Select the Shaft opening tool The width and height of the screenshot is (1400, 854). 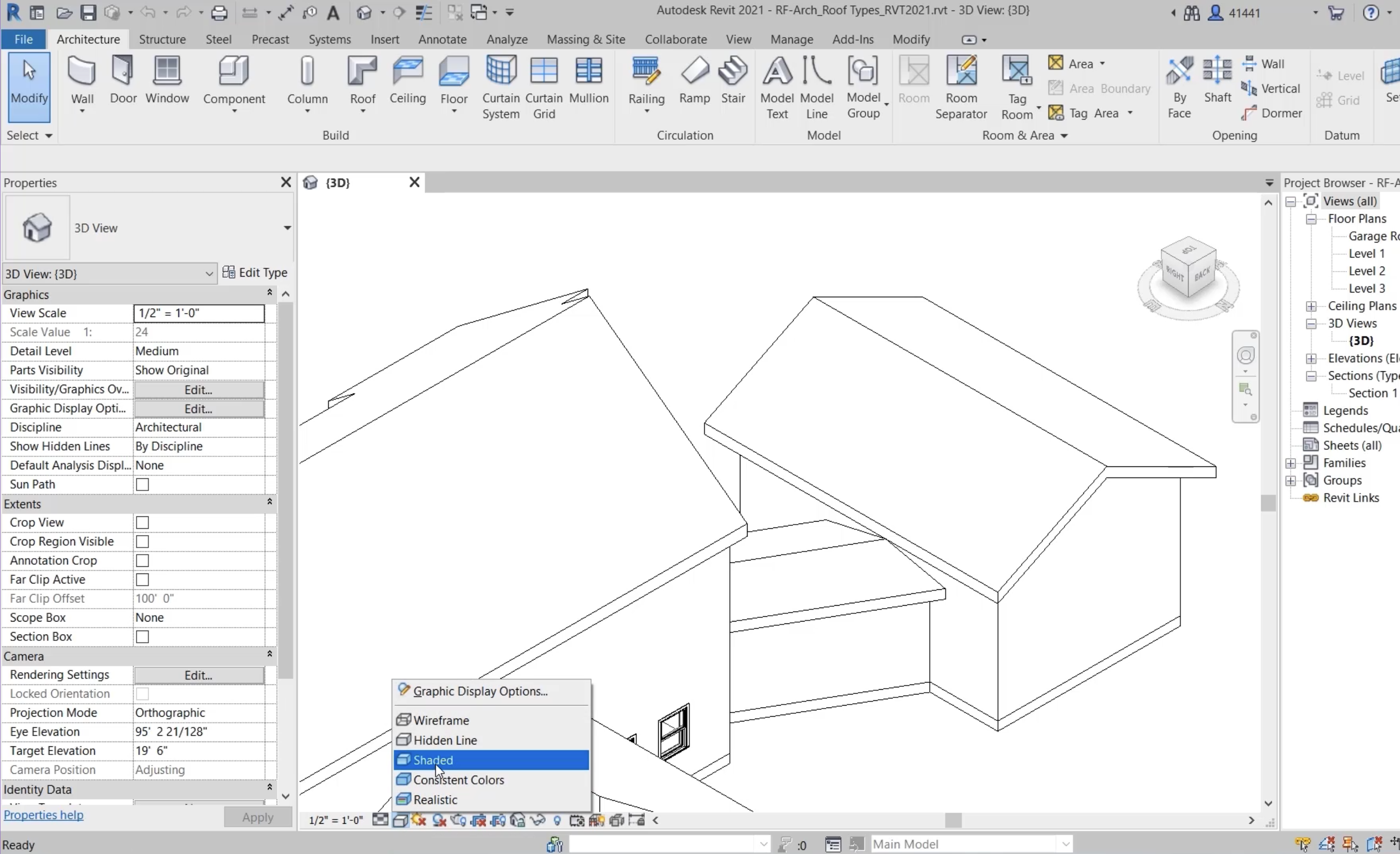[x=1217, y=80]
